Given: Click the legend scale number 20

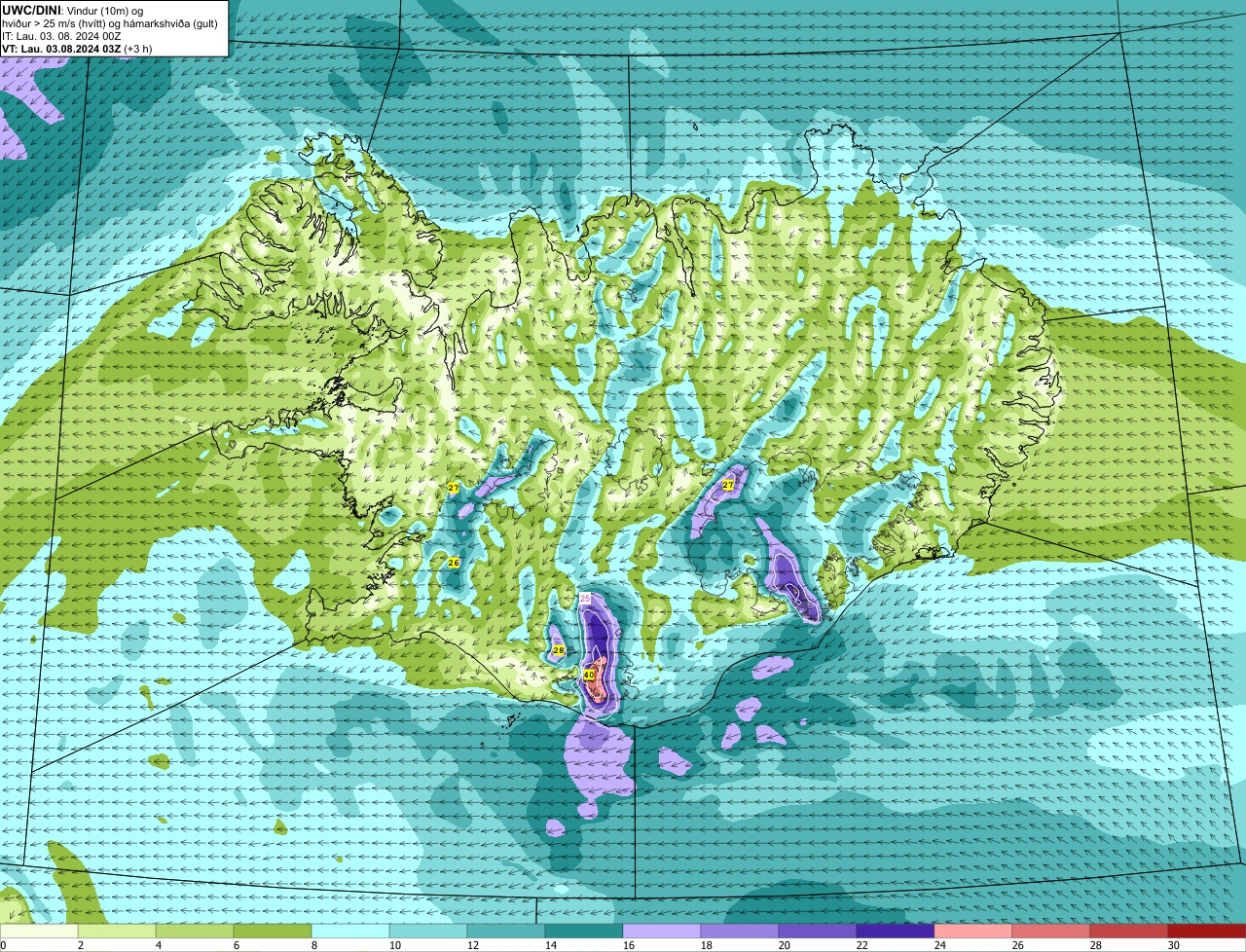Looking at the screenshot, I should point(784,945).
